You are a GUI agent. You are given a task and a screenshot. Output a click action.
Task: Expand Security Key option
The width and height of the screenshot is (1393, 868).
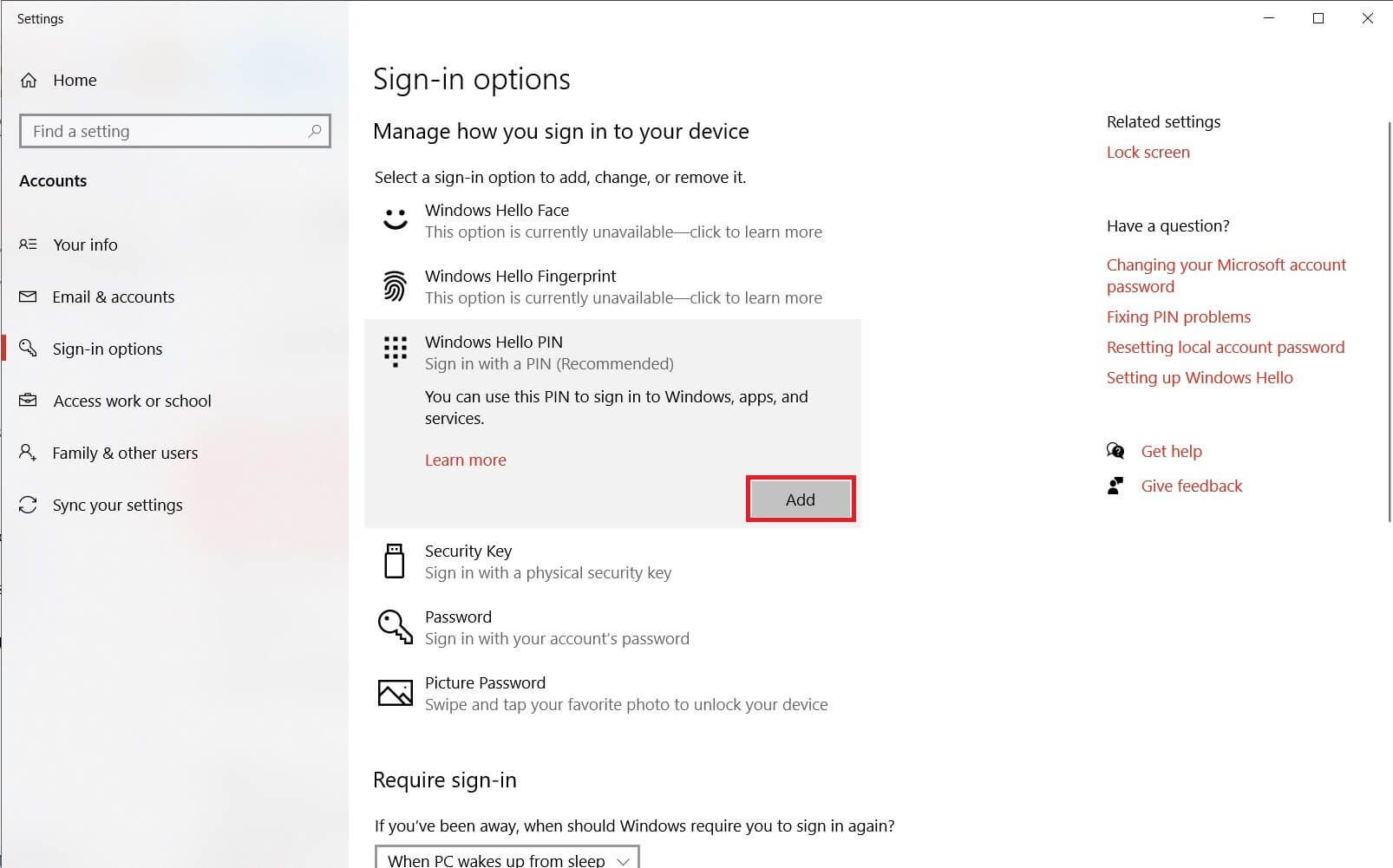pyautogui.click(x=612, y=561)
